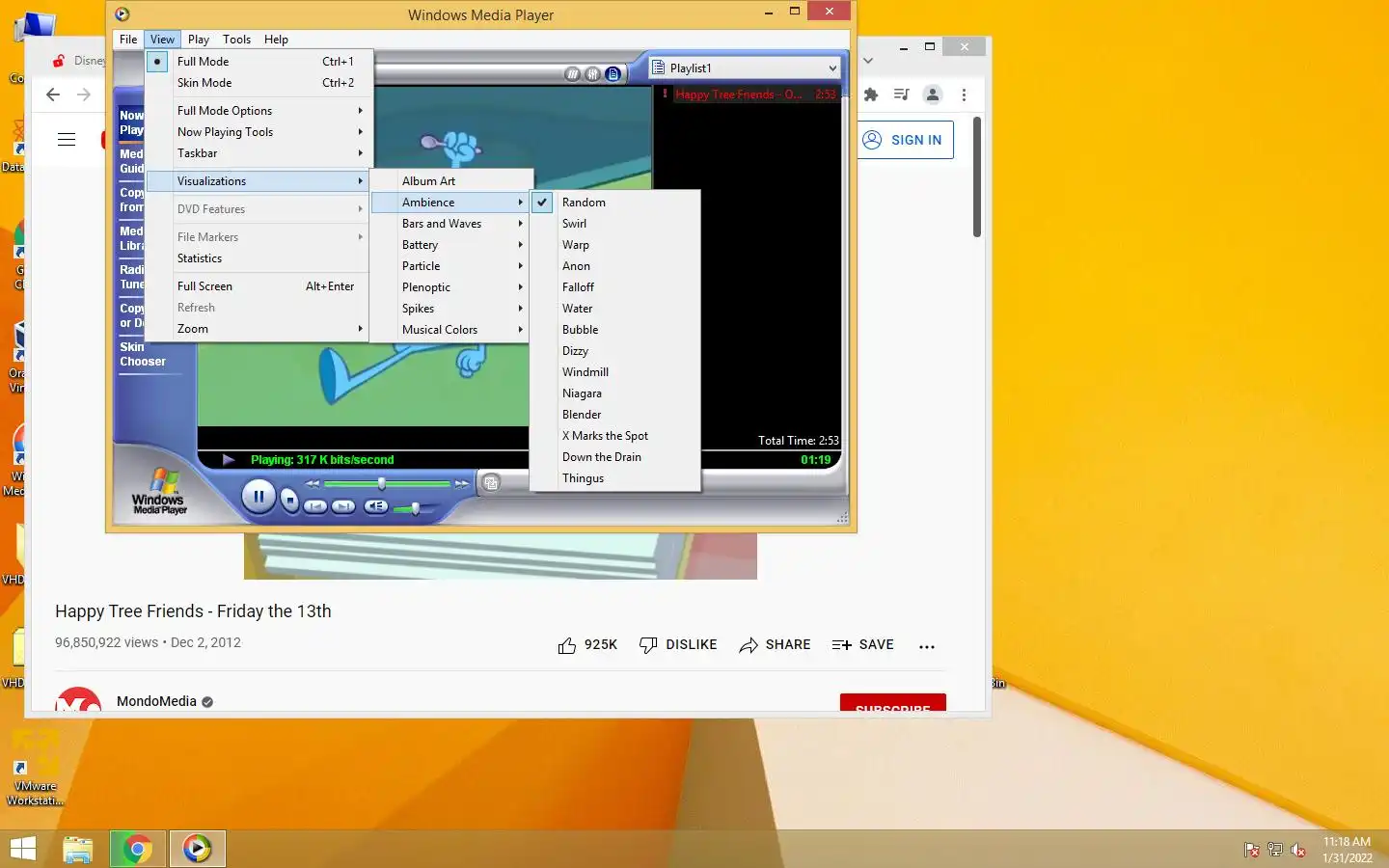Choose Full Screen menu entry
Viewport: 1389px width, 868px height.
[x=258, y=286]
